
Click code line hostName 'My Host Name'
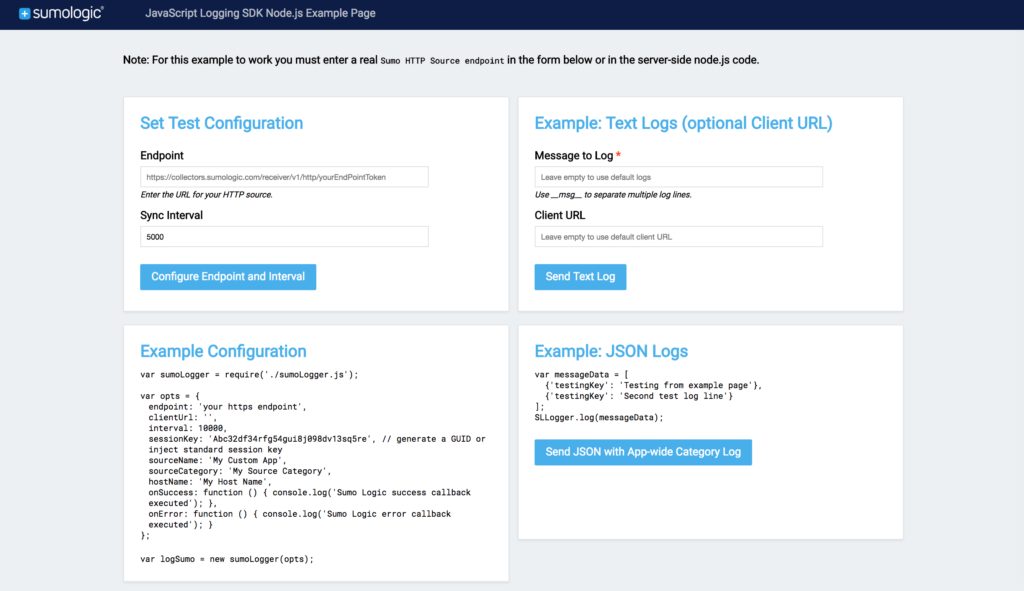(210, 482)
